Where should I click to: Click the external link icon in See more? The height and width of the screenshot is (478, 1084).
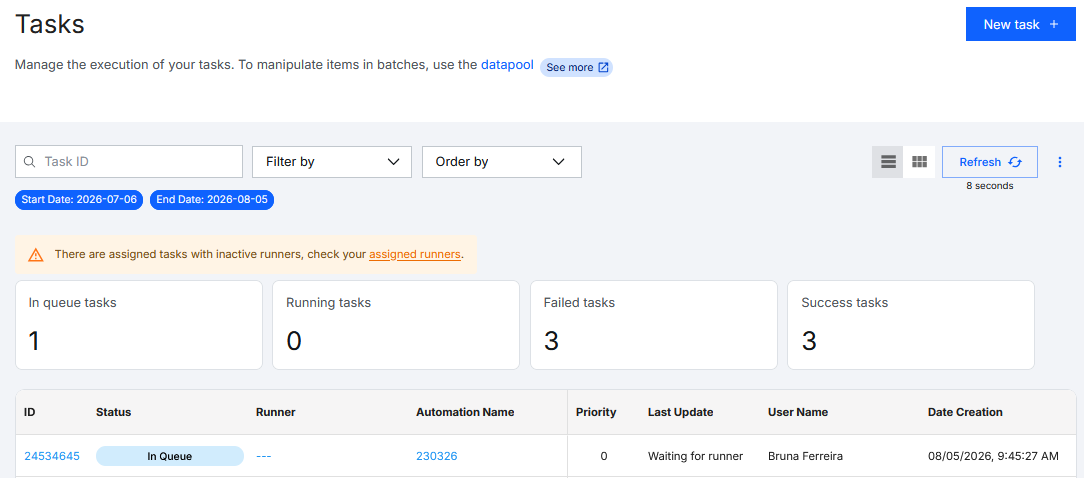click(603, 67)
